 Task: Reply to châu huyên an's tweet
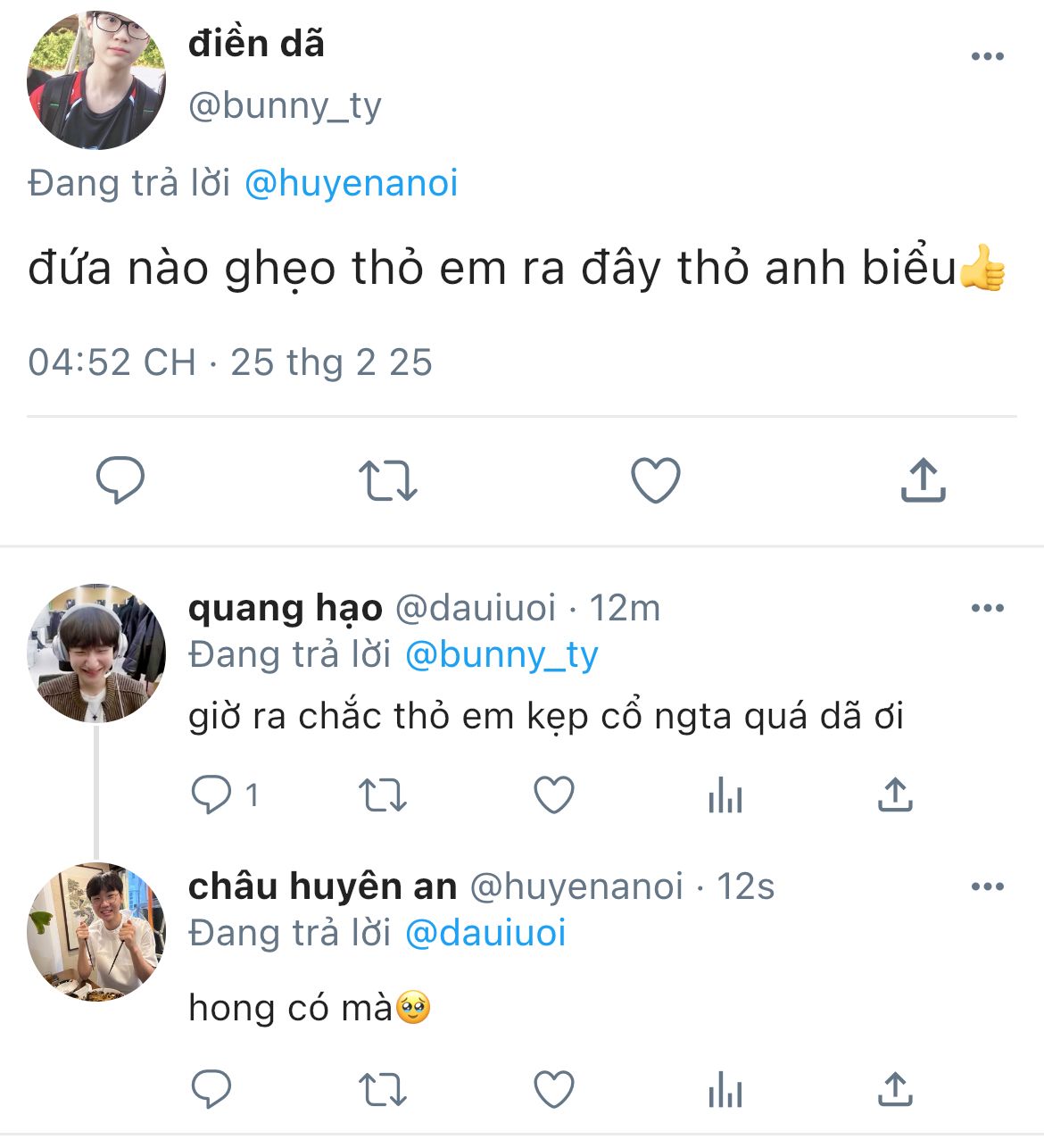[x=212, y=1089]
